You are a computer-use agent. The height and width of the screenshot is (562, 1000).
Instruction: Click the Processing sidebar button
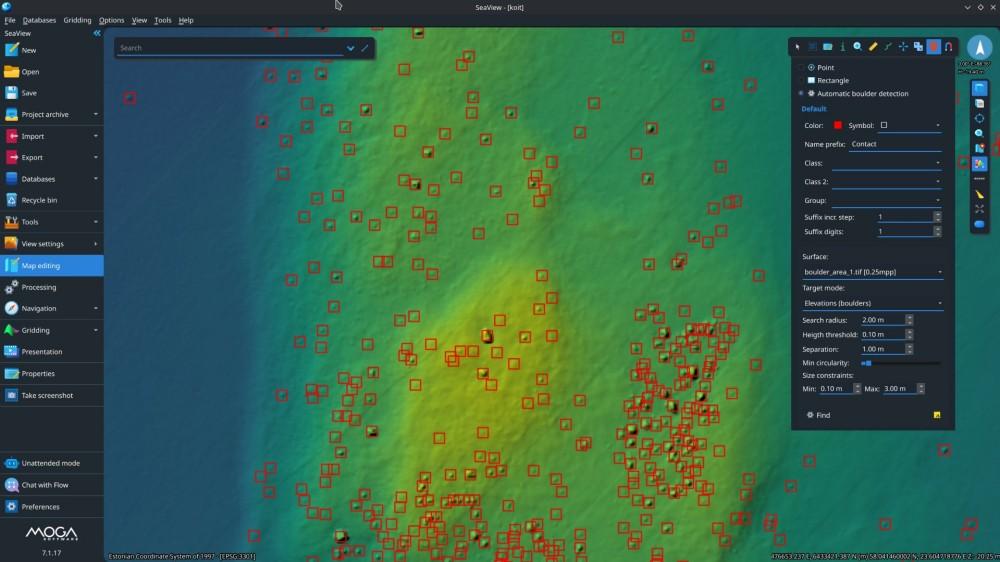[39, 287]
